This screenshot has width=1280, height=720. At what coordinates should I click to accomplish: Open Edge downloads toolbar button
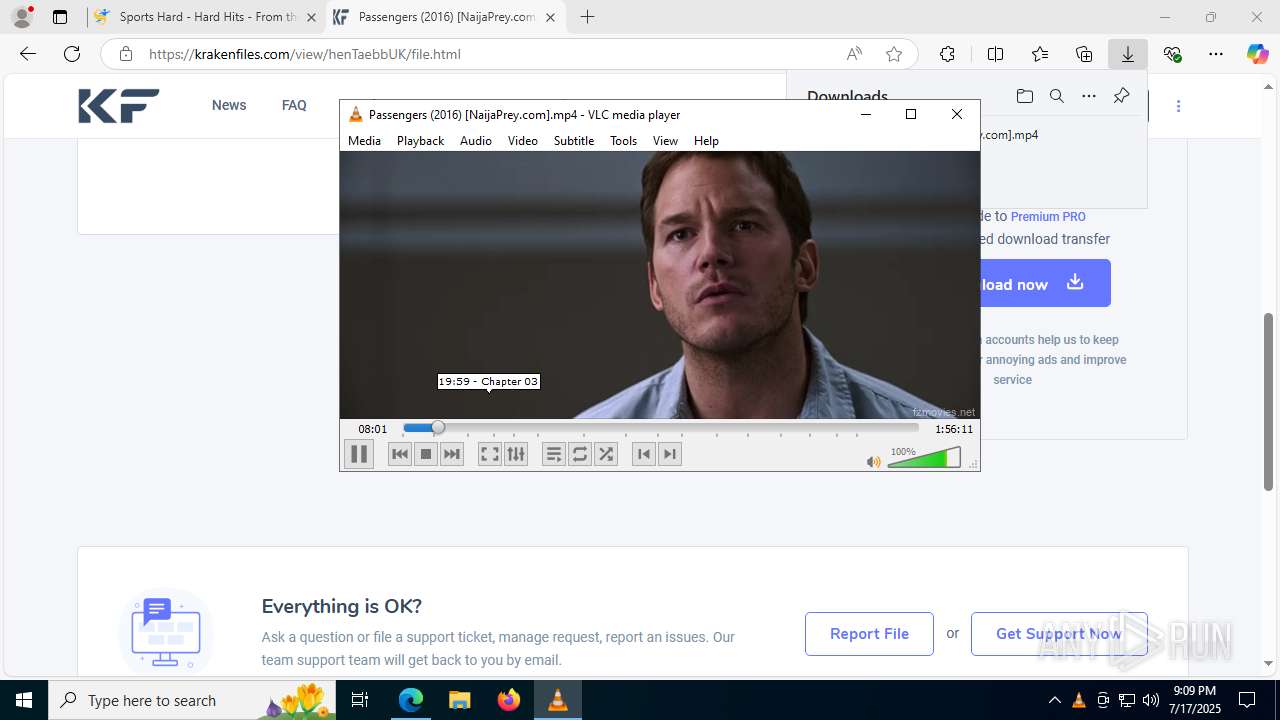[x=1128, y=54]
